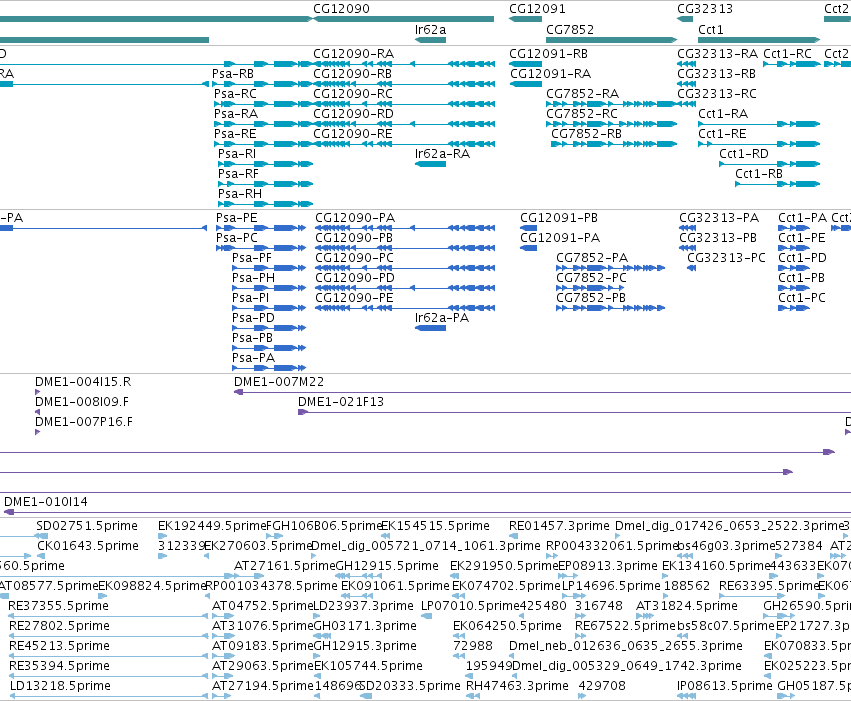851x701 pixels.
Task: Click the feature glyph under CG12091-PA
Action: 529,248
